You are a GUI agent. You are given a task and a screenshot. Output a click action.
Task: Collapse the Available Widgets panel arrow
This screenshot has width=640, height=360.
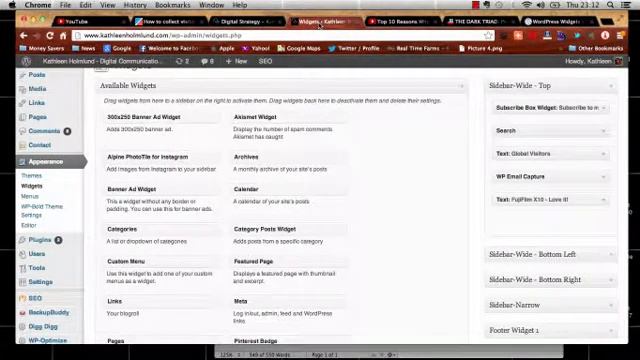(x=462, y=86)
